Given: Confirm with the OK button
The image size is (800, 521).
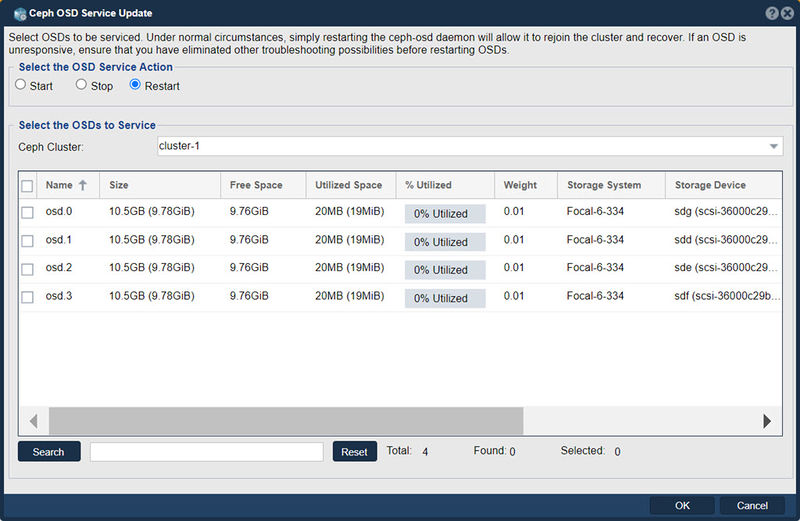Looking at the screenshot, I should coord(682,505).
